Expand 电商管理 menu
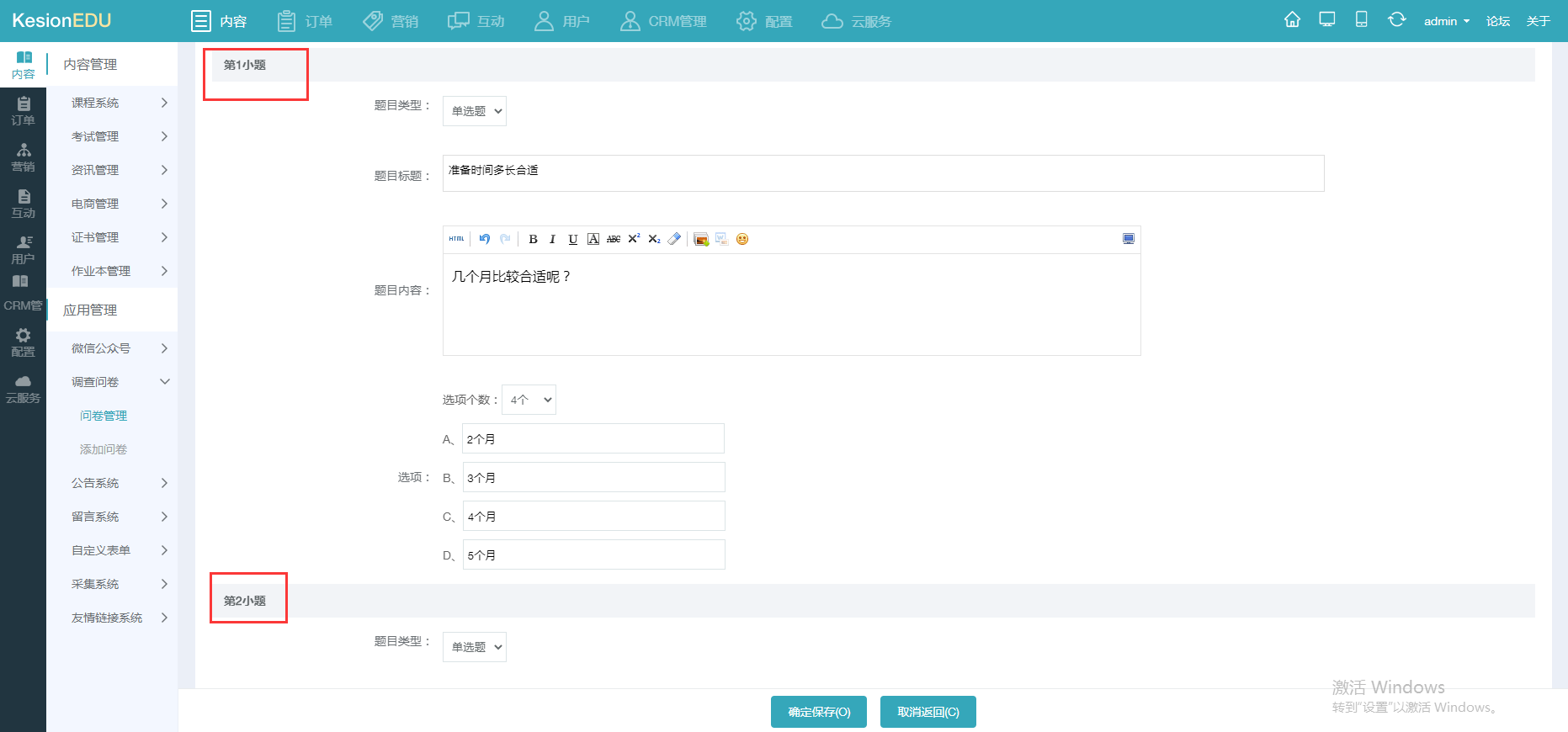Image resolution: width=1568 pixels, height=732 pixels. click(112, 204)
